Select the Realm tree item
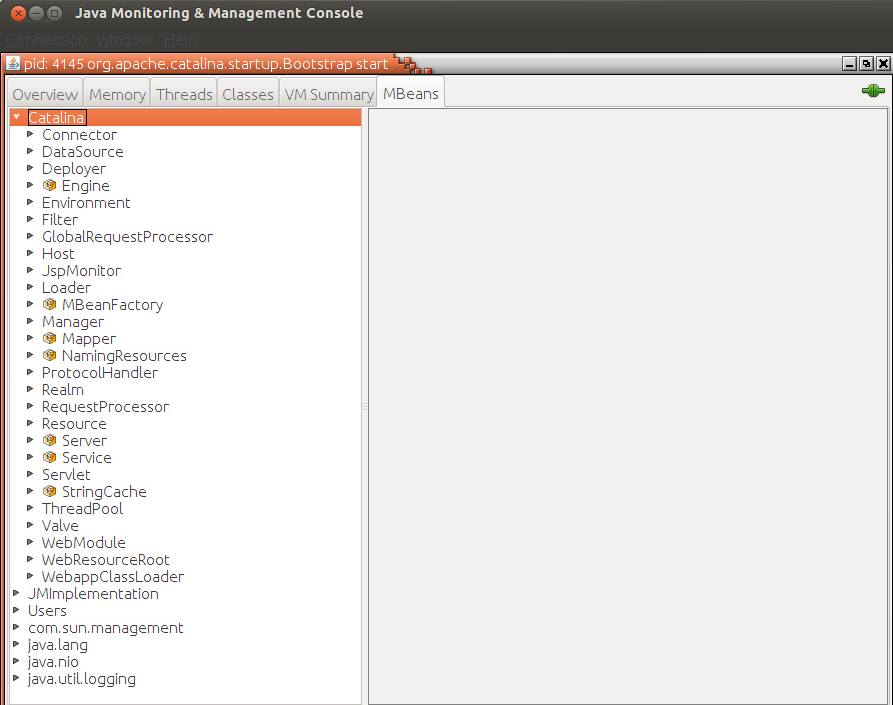This screenshot has height=705, width=893. coord(63,390)
